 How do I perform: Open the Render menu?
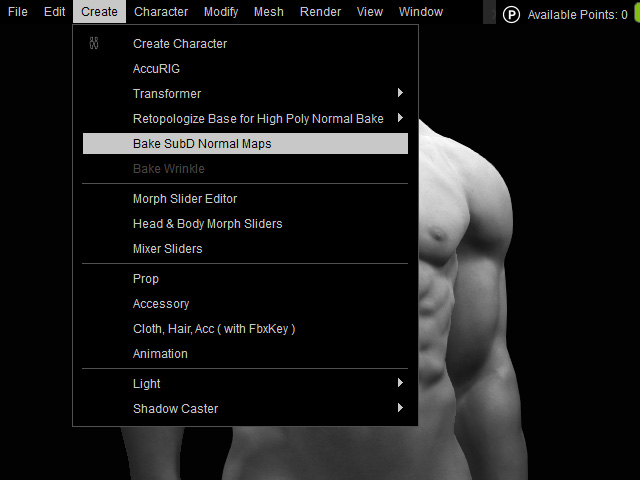320,12
